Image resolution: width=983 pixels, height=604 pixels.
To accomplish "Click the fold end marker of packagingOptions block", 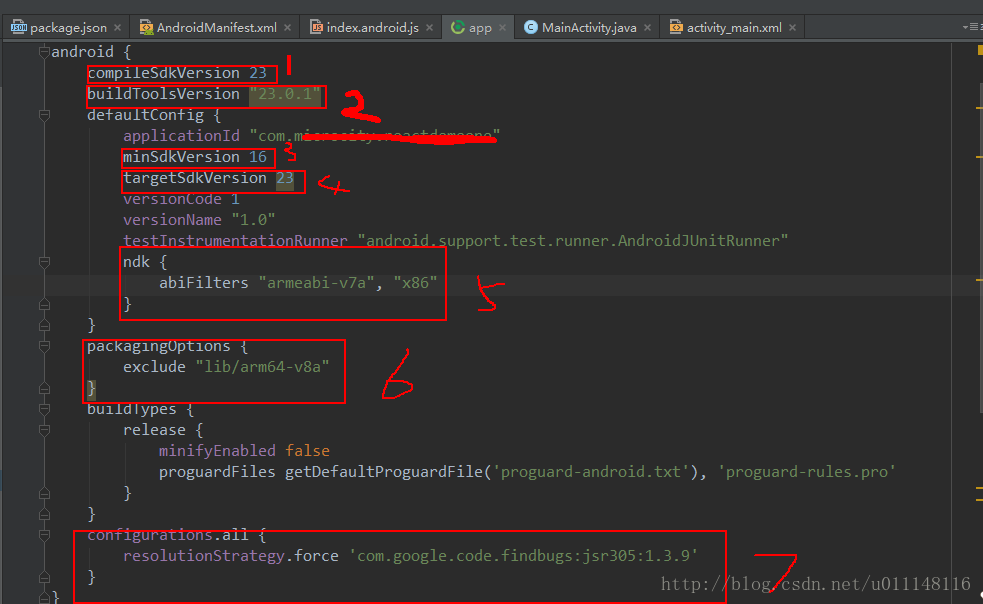I will point(44,388).
